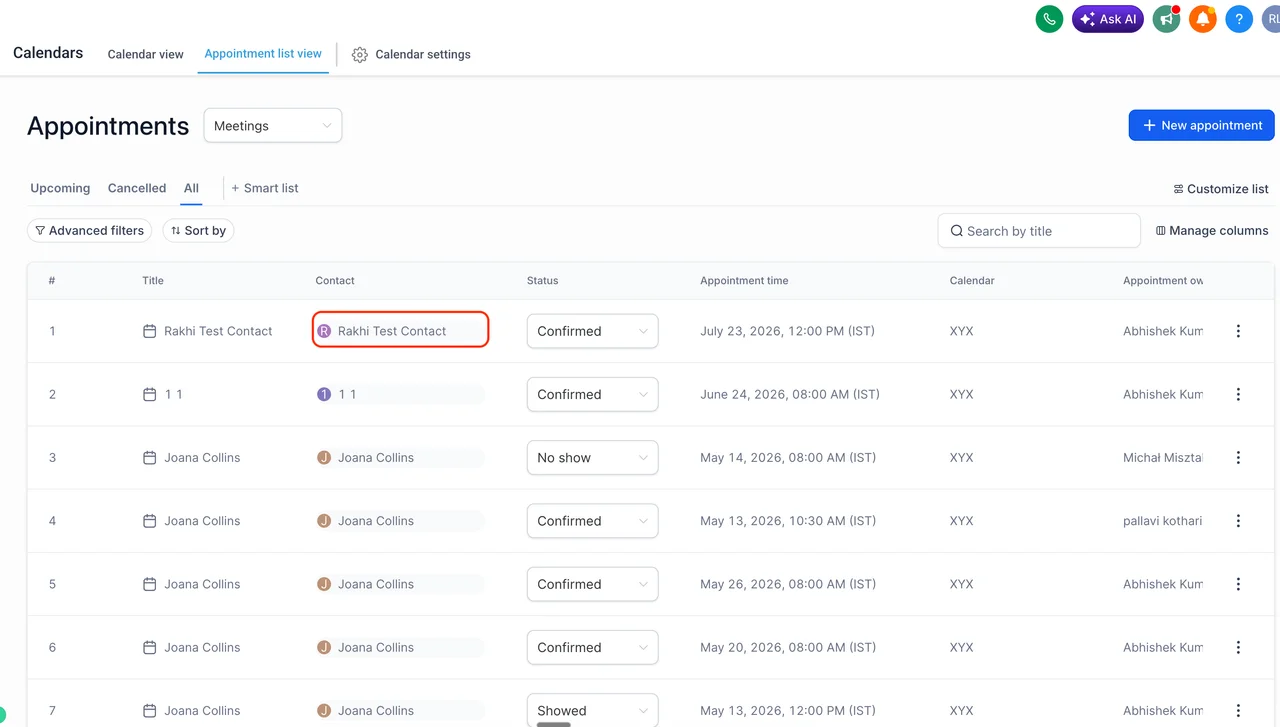Switch to Calendar view tab

pyautogui.click(x=146, y=54)
